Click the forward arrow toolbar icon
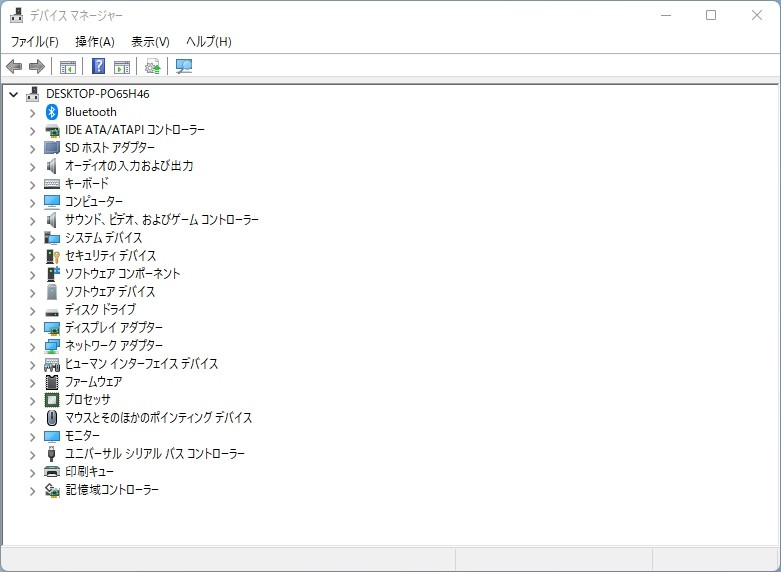 [x=37, y=66]
